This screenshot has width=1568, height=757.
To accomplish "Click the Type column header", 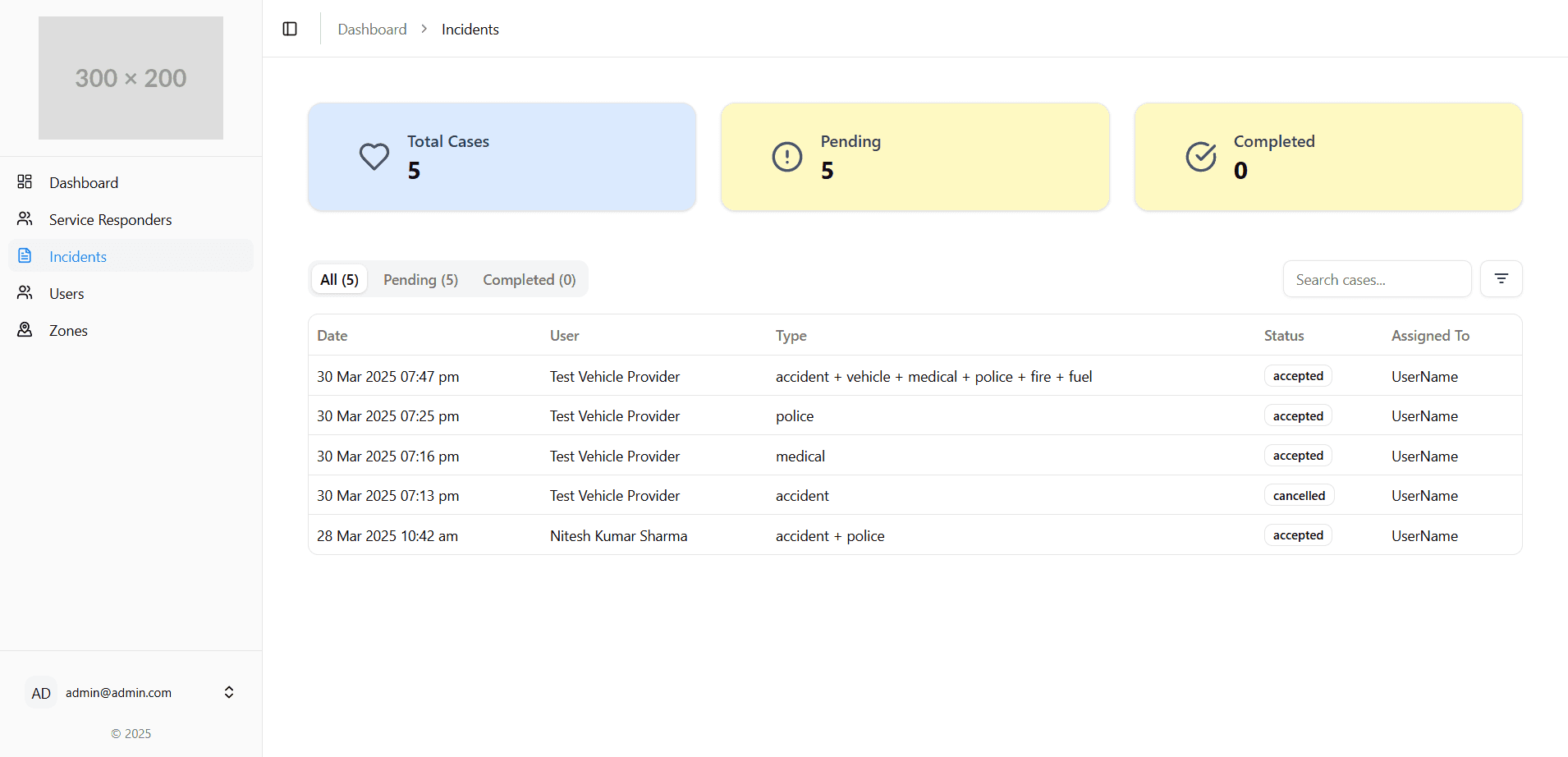I will [x=791, y=335].
